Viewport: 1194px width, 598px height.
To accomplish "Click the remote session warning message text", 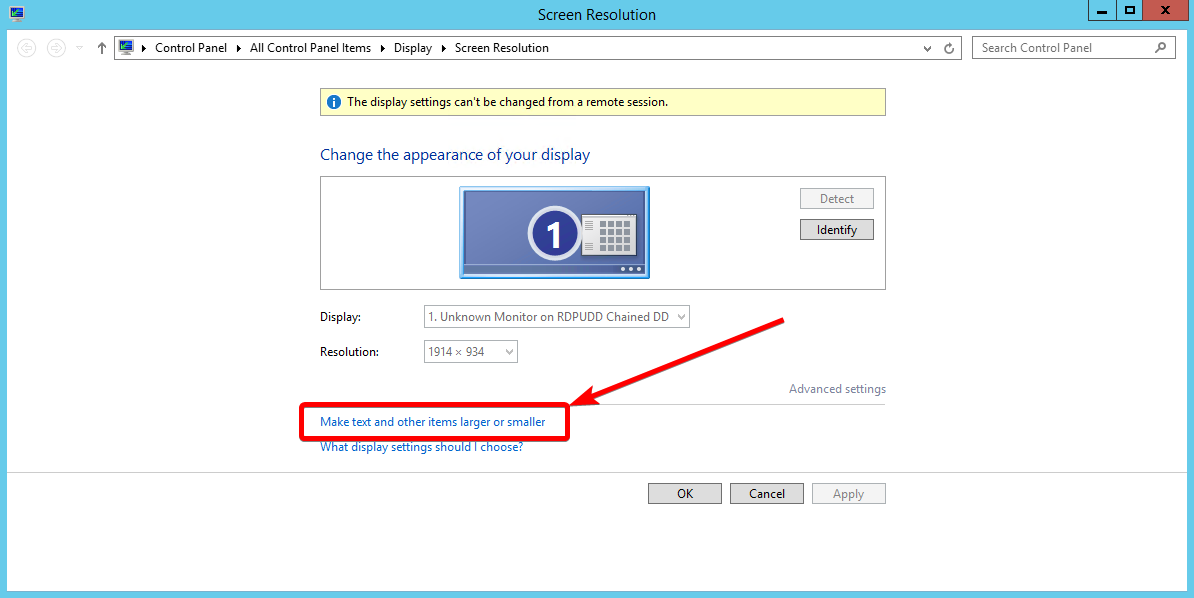I will pyautogui.click(x=507, y=102).
